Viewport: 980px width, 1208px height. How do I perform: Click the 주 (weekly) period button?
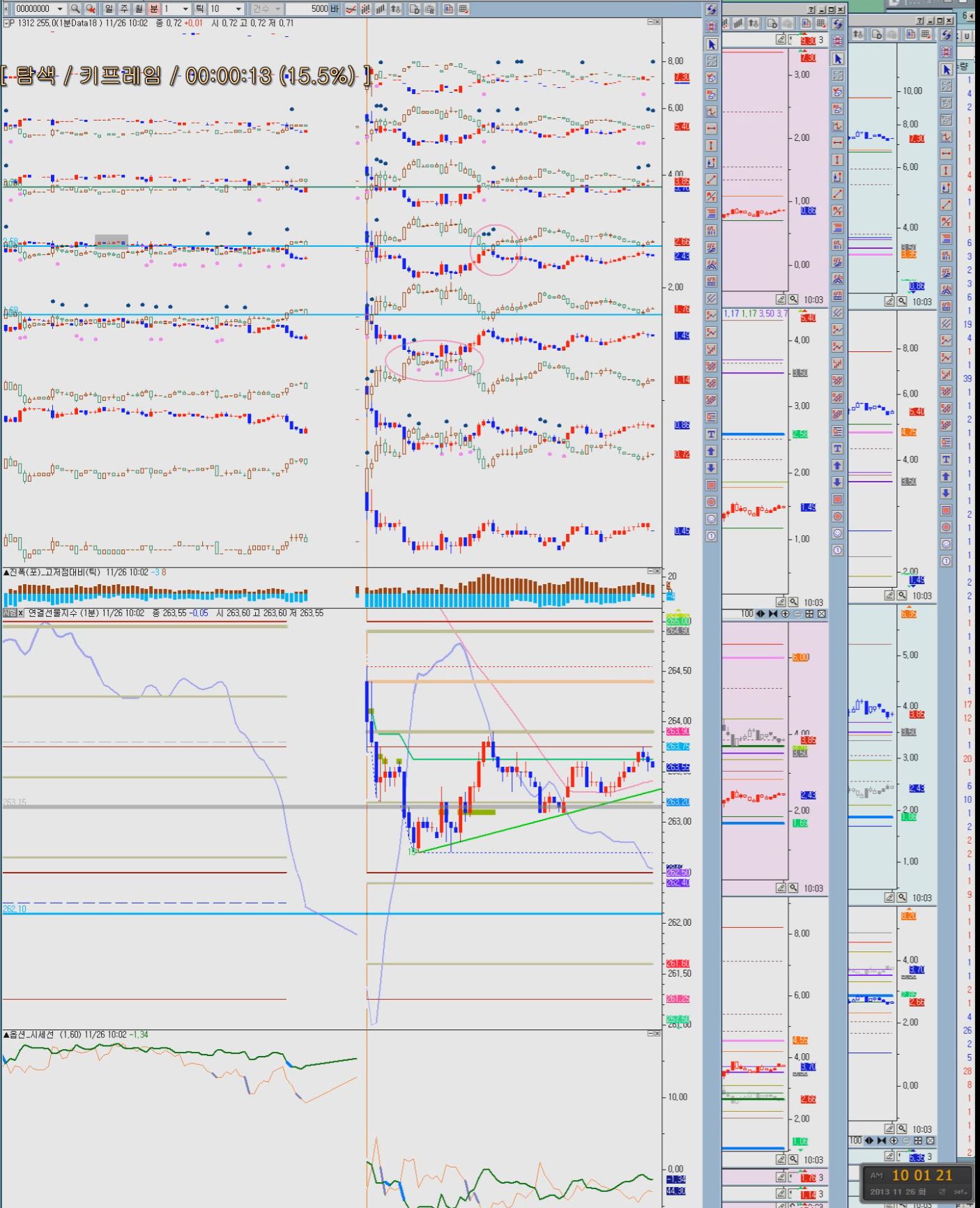(124, 9)
